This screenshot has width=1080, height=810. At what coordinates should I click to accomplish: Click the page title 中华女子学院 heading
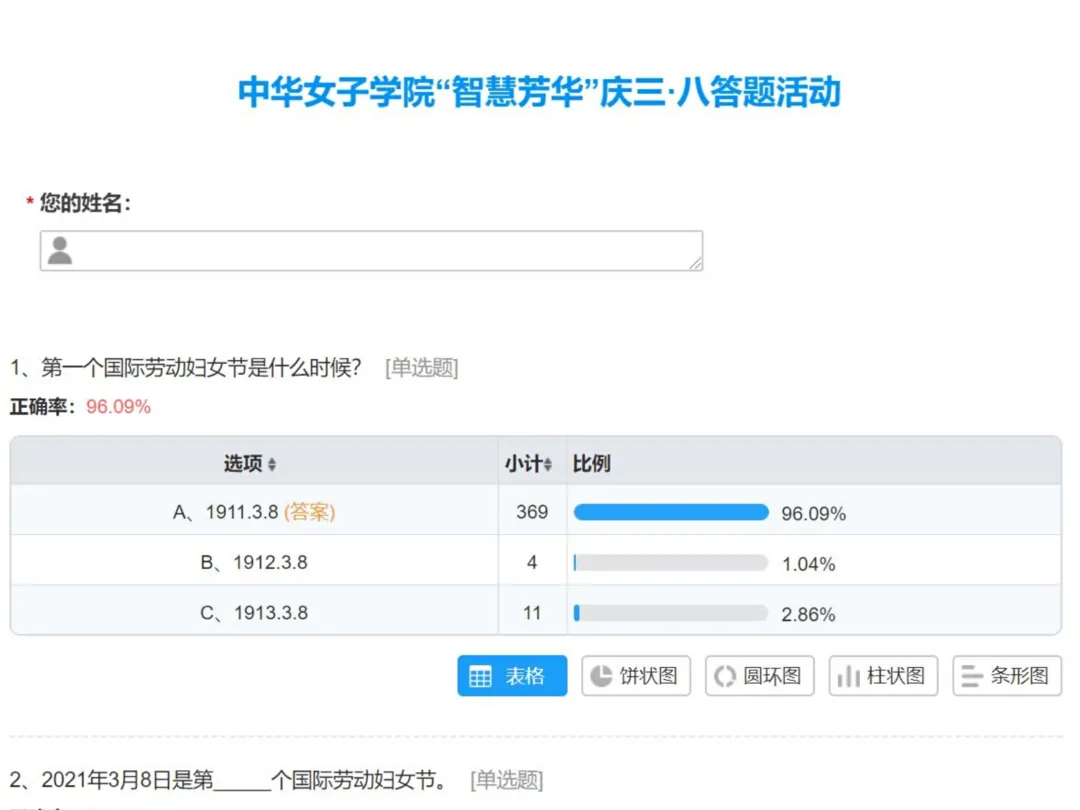coord(539,92)
